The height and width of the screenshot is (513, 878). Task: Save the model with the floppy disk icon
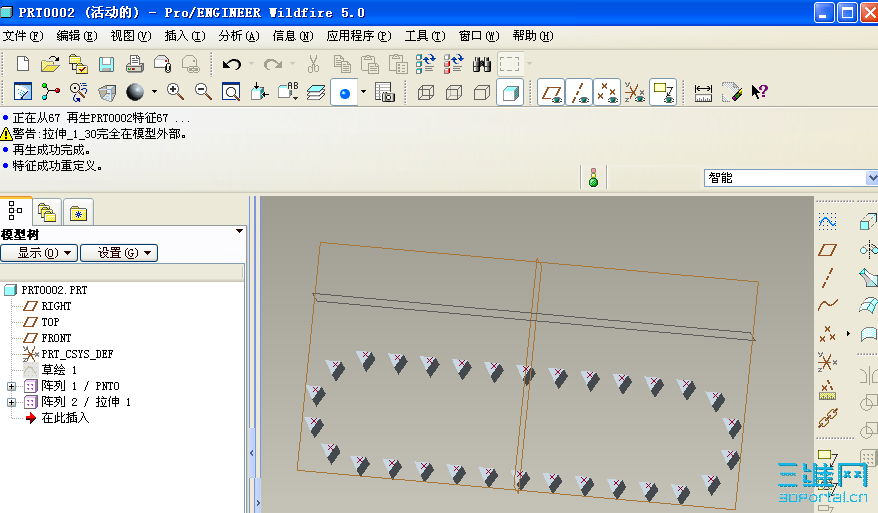point(106,64)
